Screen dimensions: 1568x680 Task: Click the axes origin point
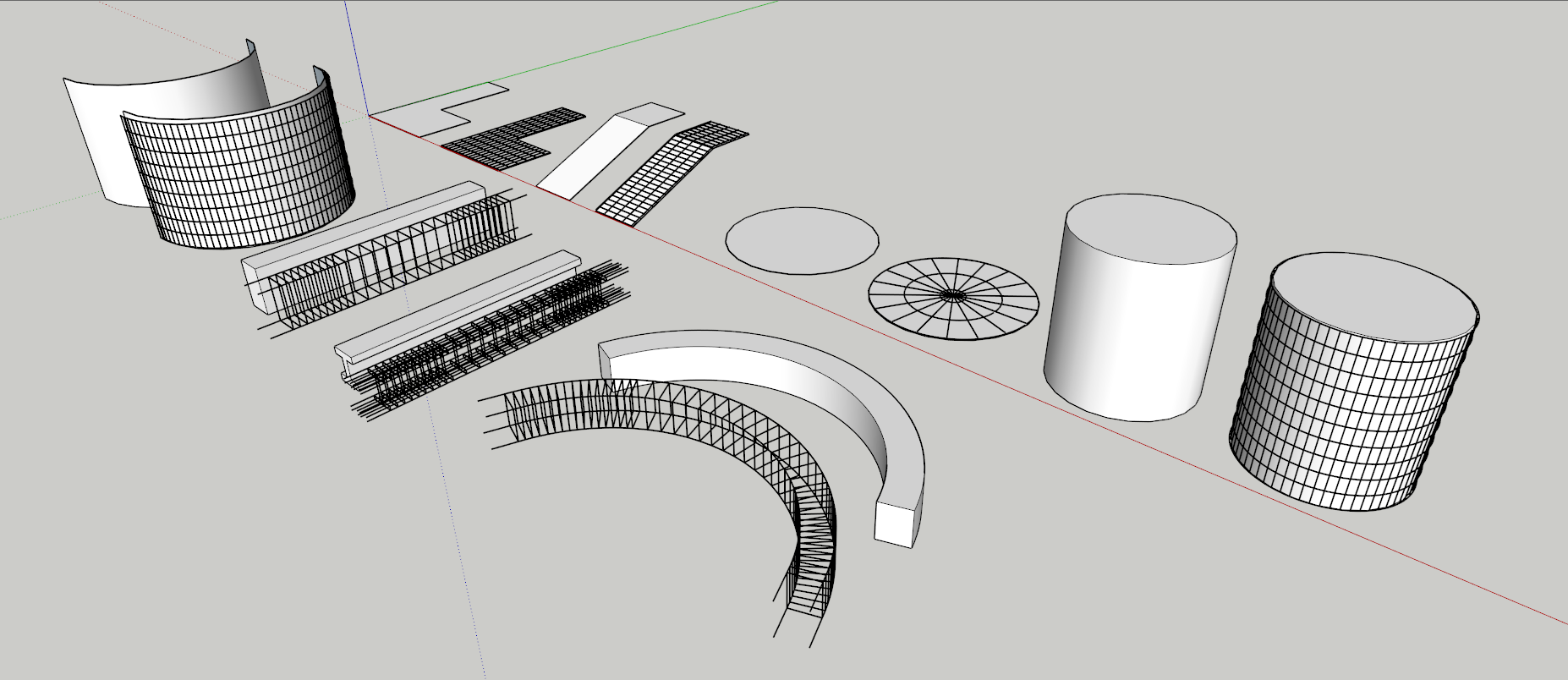(369, 116)
